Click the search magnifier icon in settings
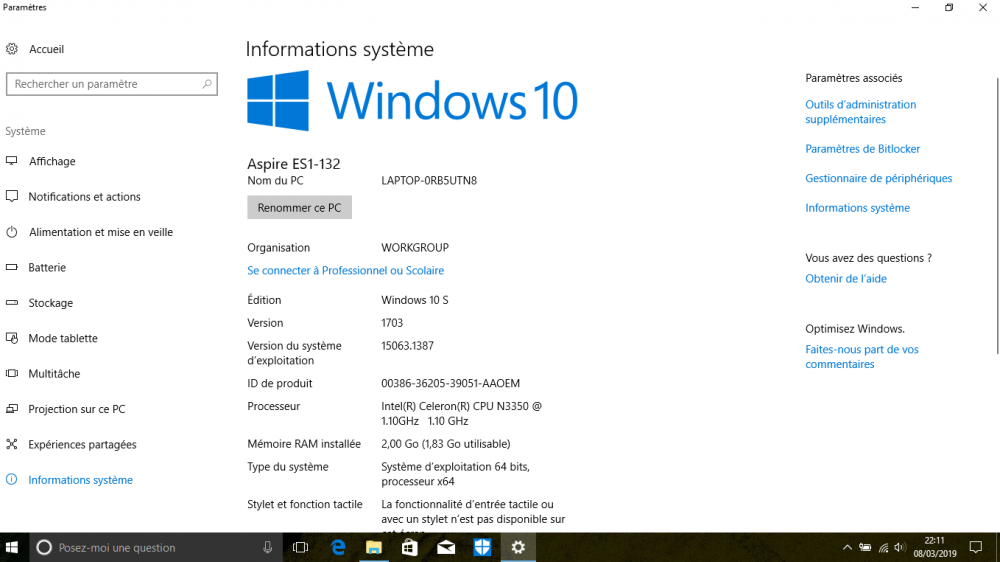The height and width of the screenshot is (562, 1000). [207, 84]
